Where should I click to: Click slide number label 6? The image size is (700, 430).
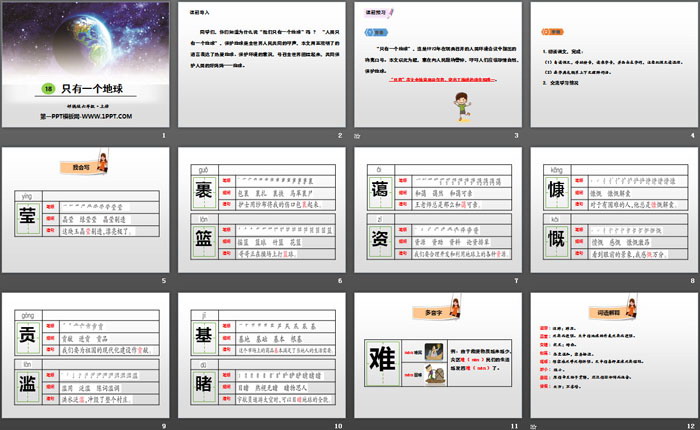pos(340,281)
